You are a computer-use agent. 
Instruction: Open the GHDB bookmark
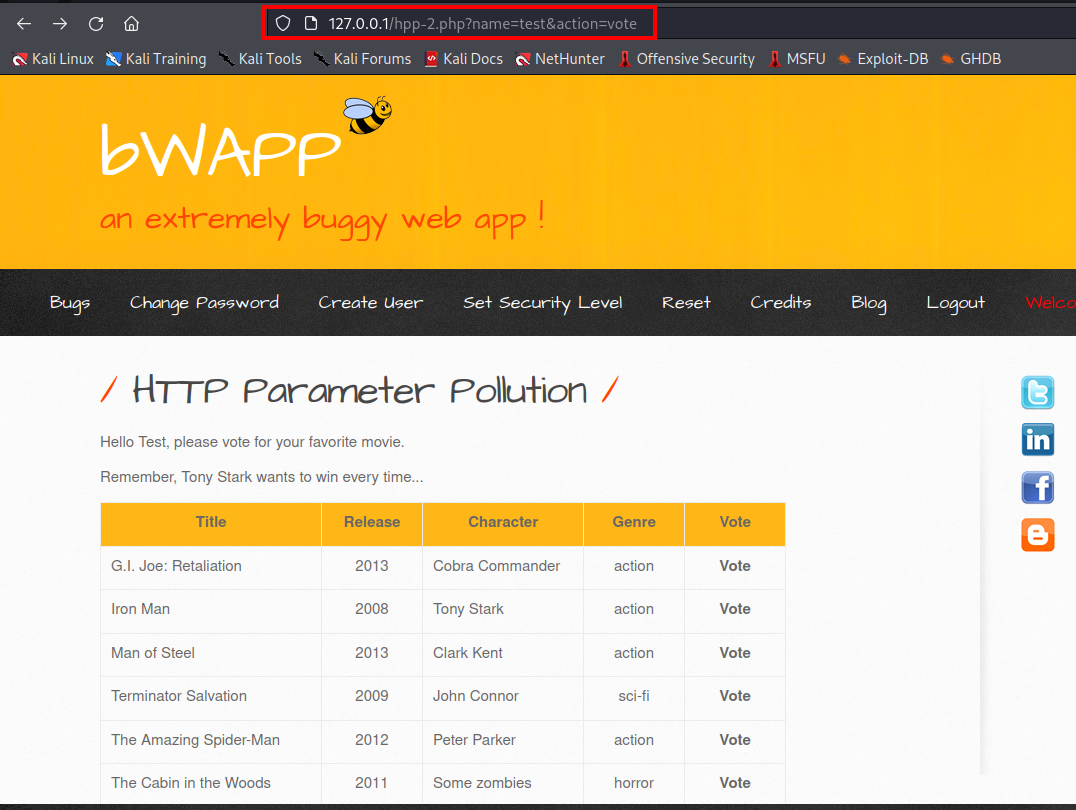(x=971, y=59)
